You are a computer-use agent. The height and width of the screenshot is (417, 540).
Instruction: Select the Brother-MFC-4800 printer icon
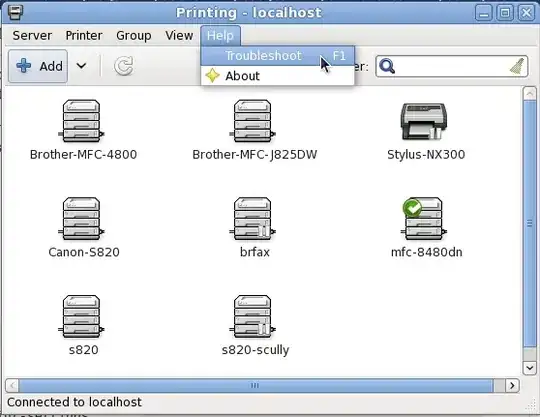point(81,121)
